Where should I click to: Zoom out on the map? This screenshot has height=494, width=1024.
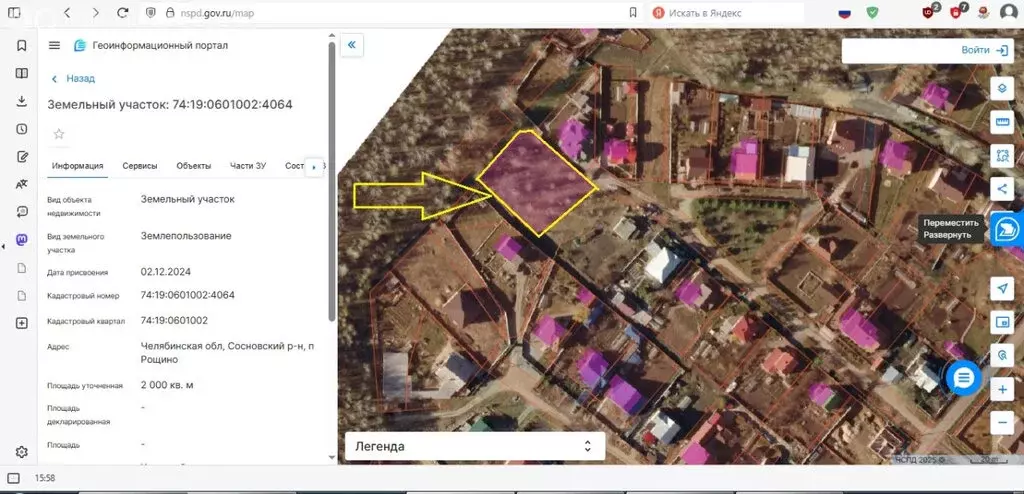1003,422
